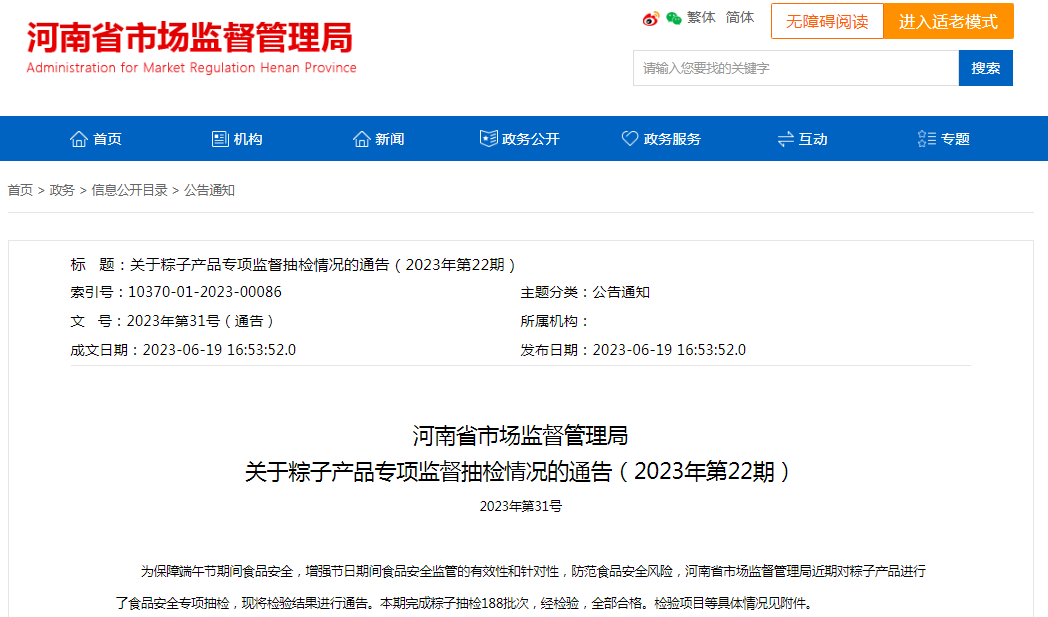Switch to simplified Chinese 简体
Image resolution: width=1048 pixels, height=617 pixels.
740,18
